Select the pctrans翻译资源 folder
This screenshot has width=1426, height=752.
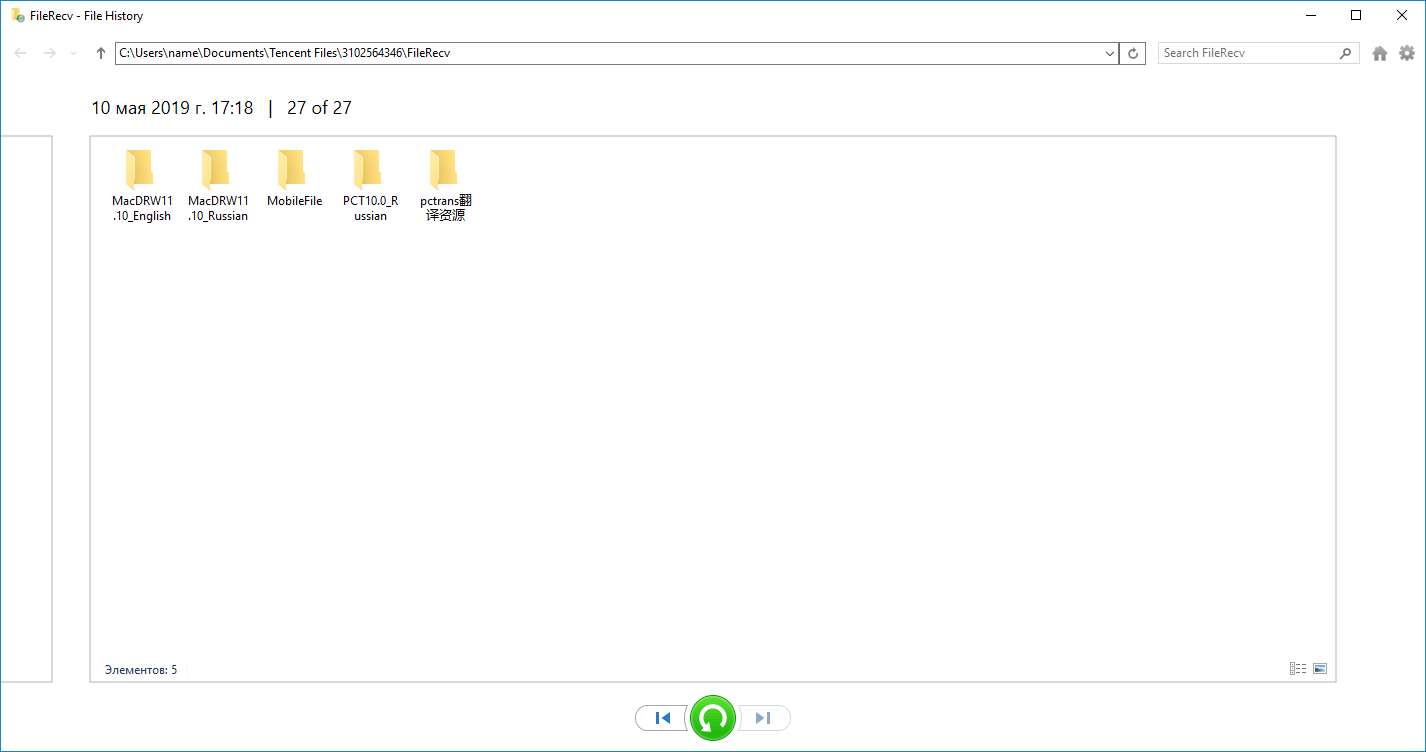click(445, 185)
